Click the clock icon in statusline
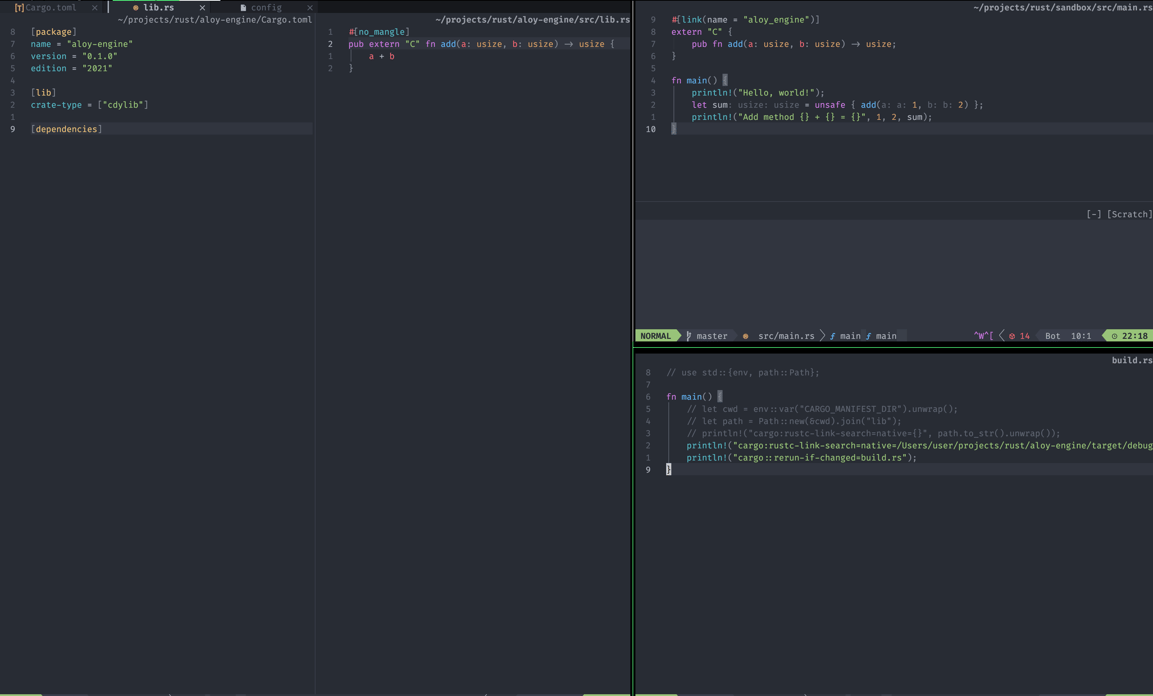This screenshot has height=696, width=1153. click(1114, 336)
